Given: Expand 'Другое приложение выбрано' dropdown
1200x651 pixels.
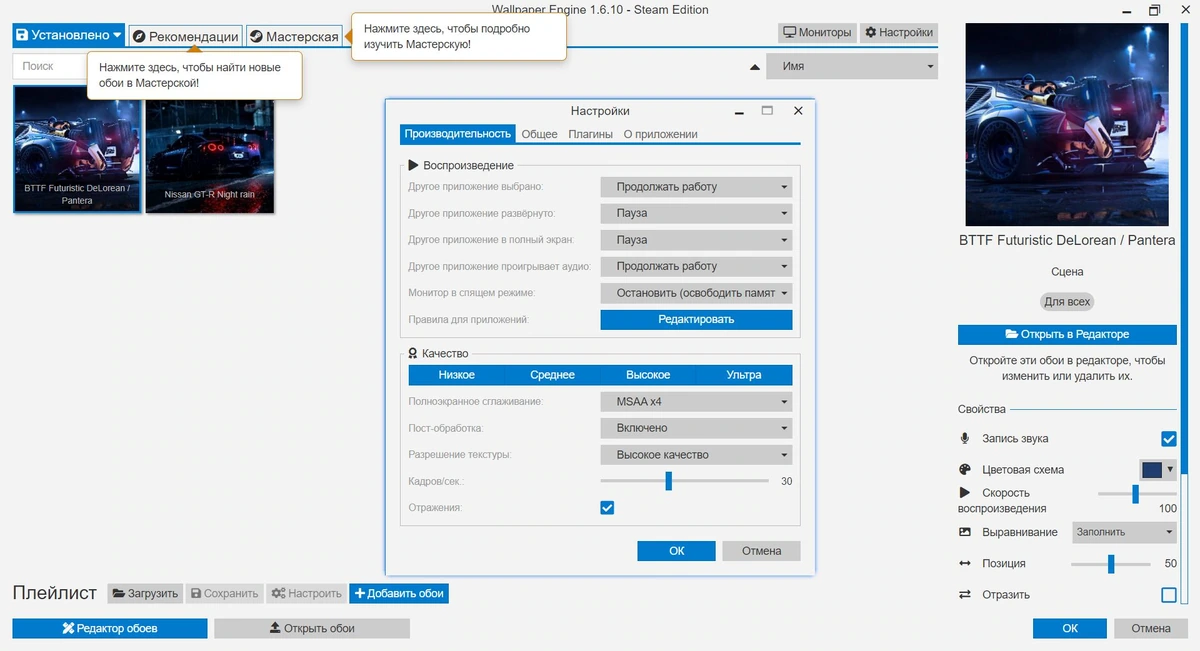Looking at the screenshot, I should point(696,187).
